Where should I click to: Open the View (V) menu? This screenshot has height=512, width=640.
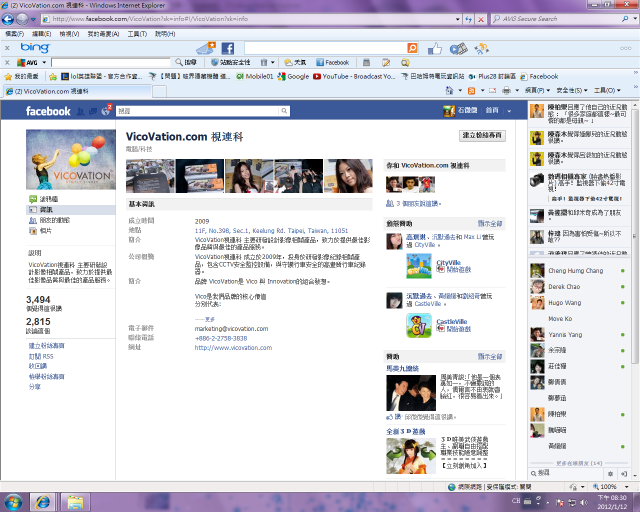(x=69, y=34)
